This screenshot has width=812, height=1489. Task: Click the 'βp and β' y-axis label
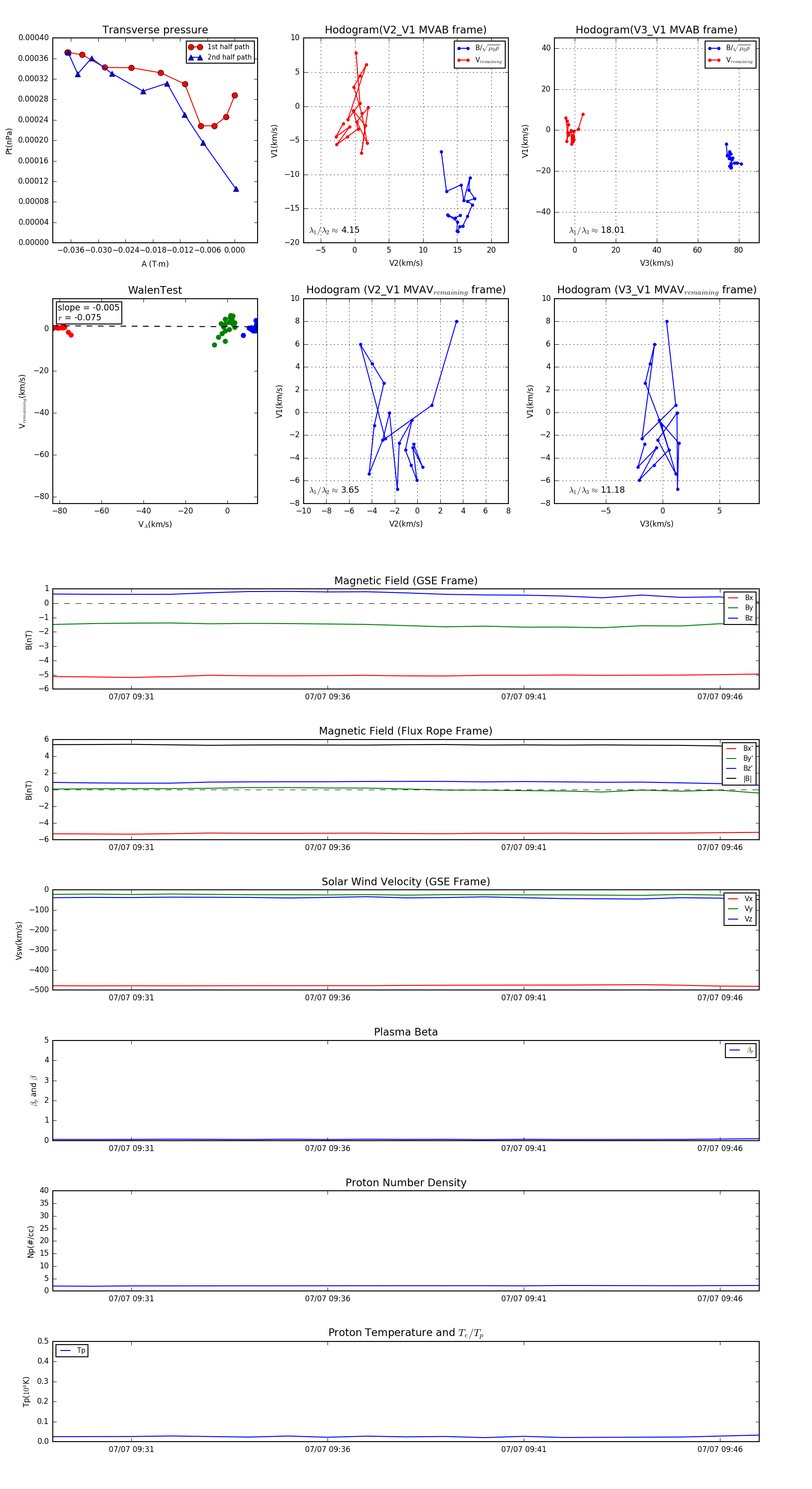tap(33, 1091)
